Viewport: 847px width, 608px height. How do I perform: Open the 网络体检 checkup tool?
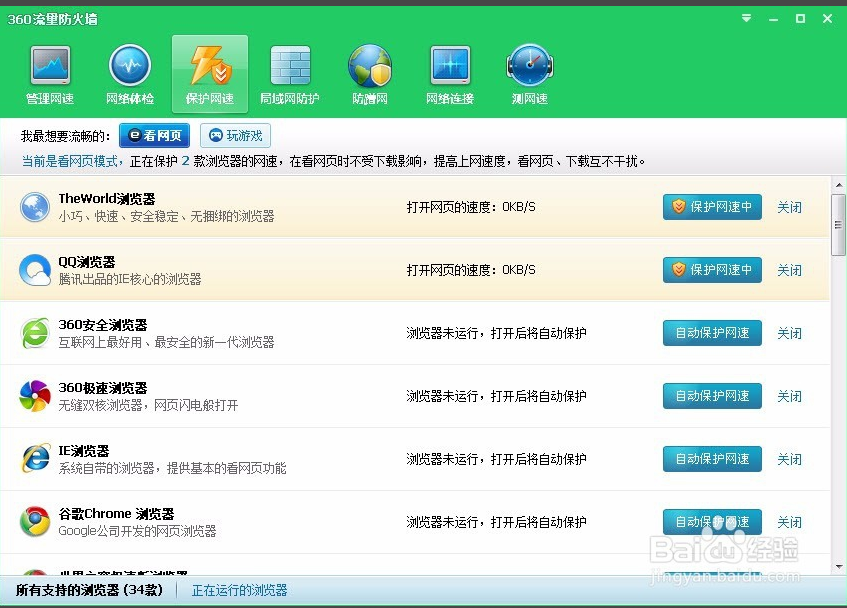click(130, 75)
